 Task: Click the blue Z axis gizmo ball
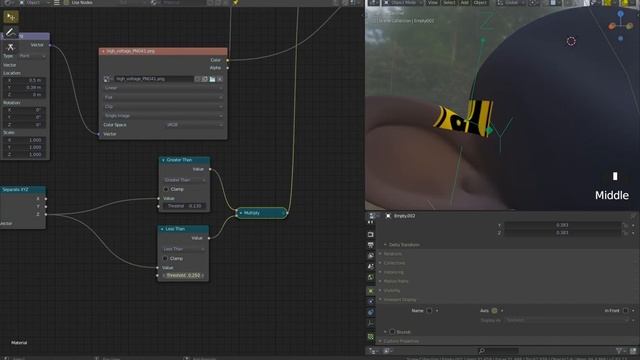[620, 14]
